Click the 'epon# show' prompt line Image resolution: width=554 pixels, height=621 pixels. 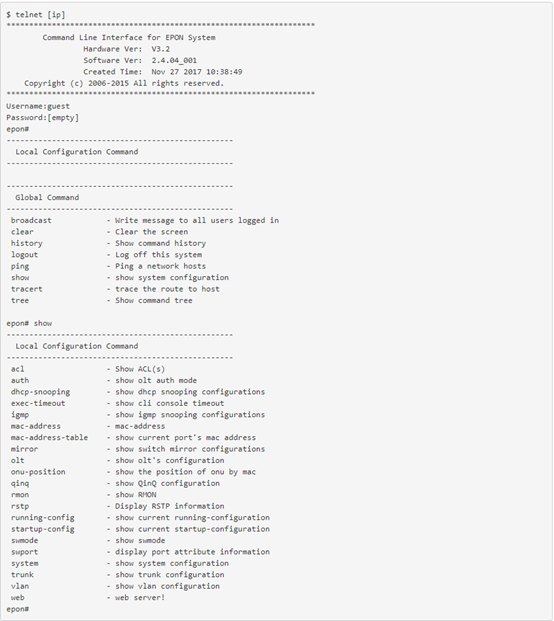(x=29, y=323)
